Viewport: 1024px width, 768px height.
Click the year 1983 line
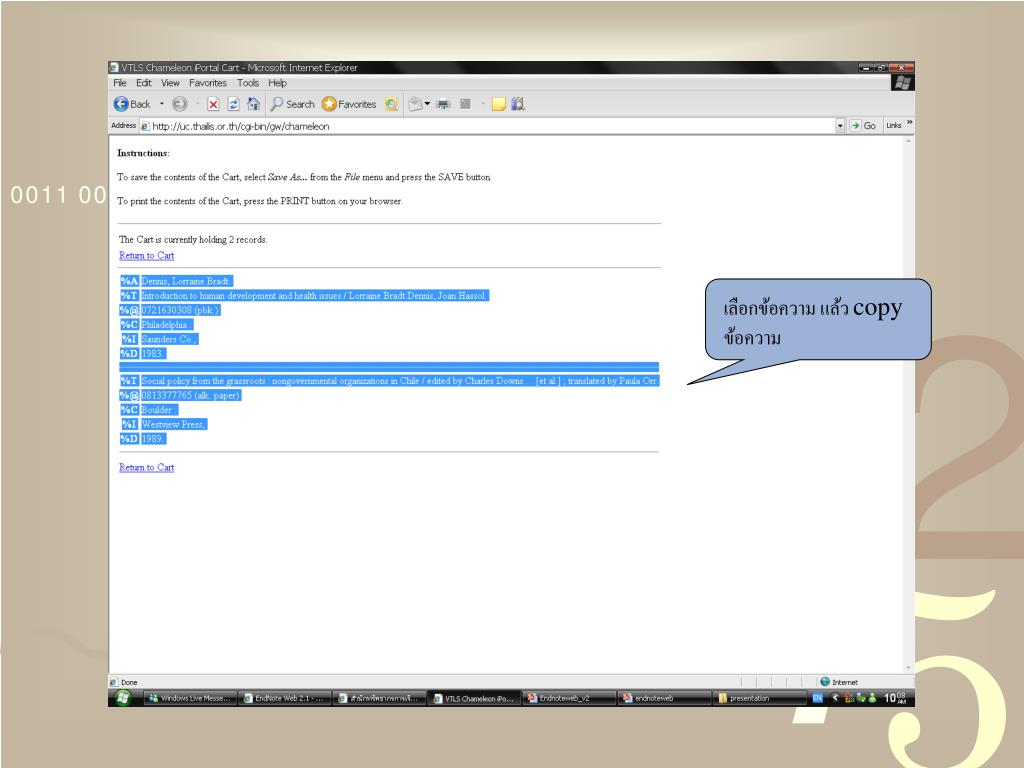tap(153, 353)
